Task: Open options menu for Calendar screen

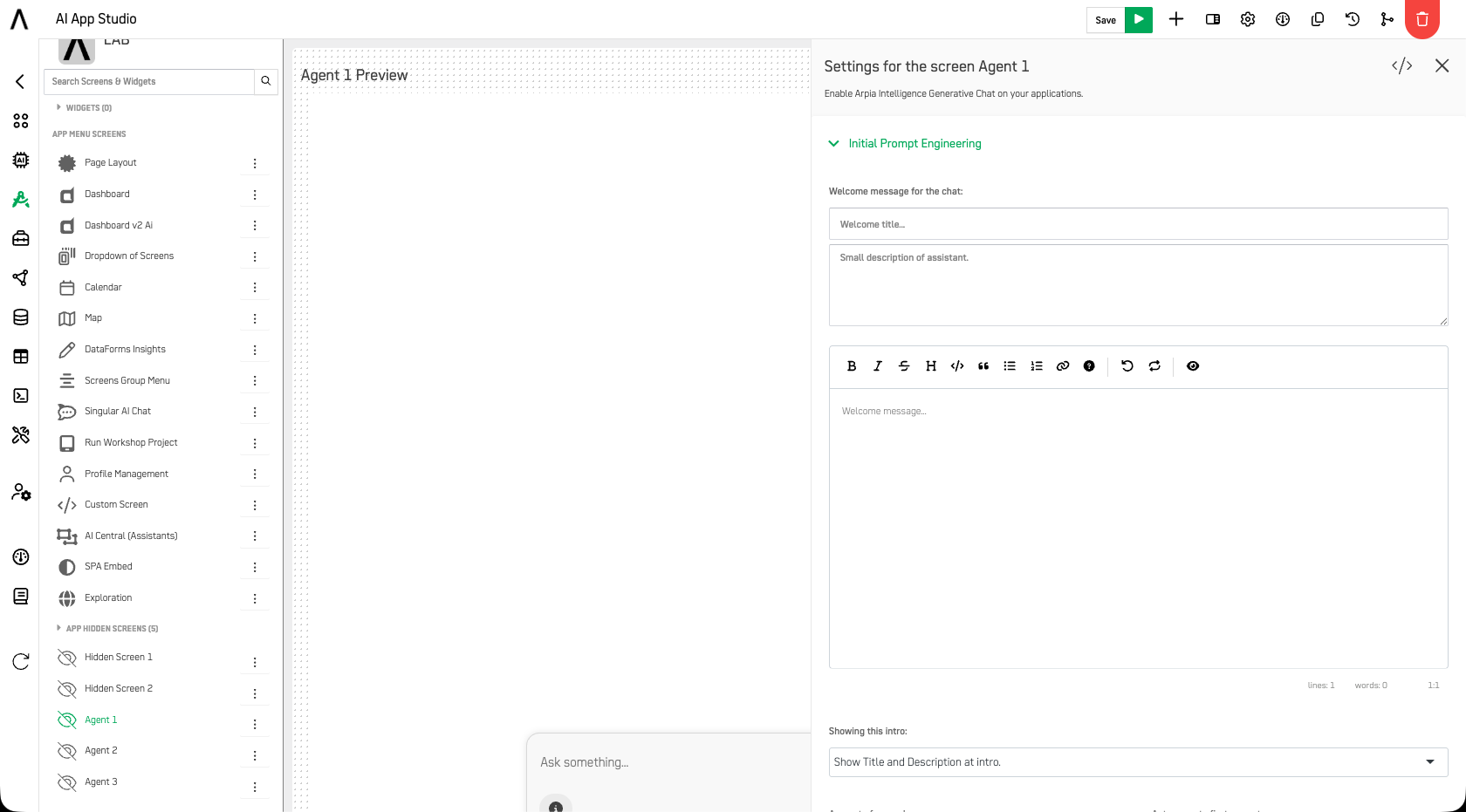Action: click(x=255, y=288)
